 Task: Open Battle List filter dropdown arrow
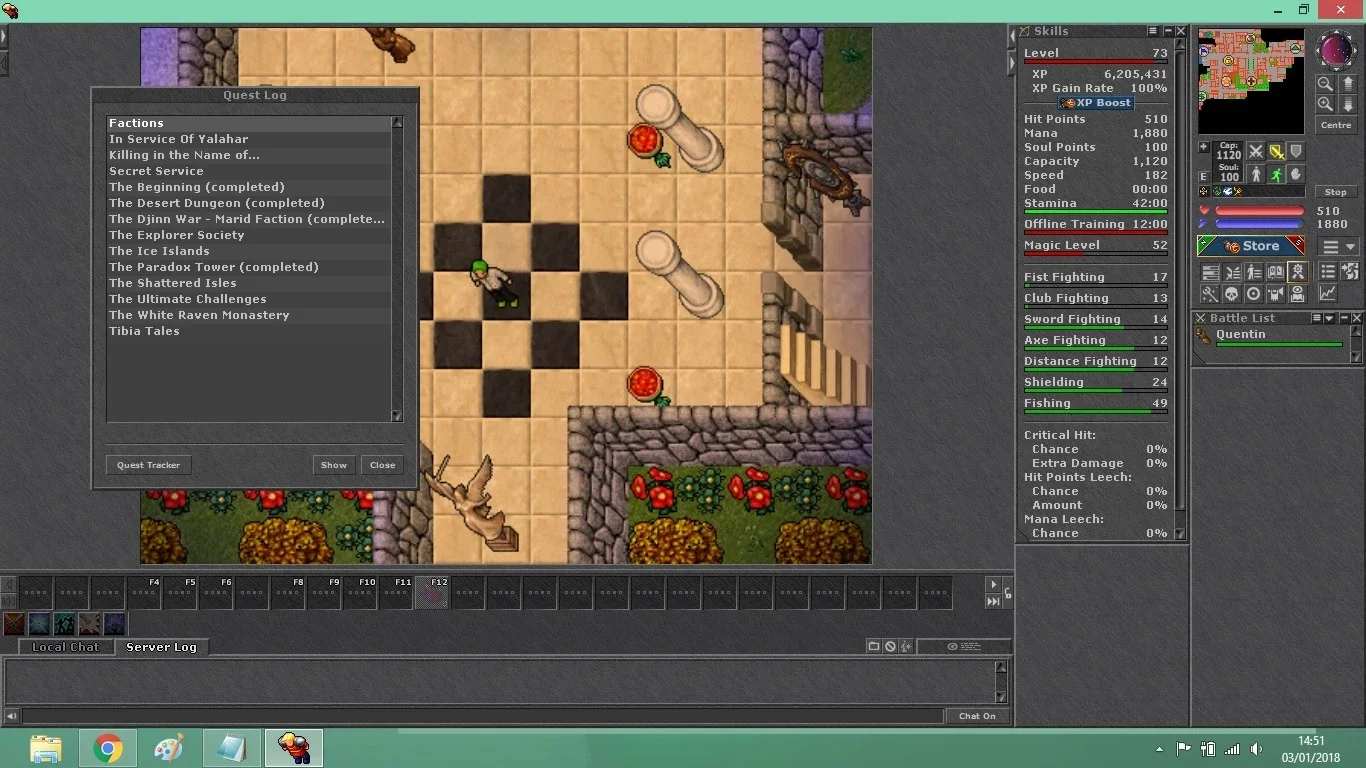point(1329,318)
